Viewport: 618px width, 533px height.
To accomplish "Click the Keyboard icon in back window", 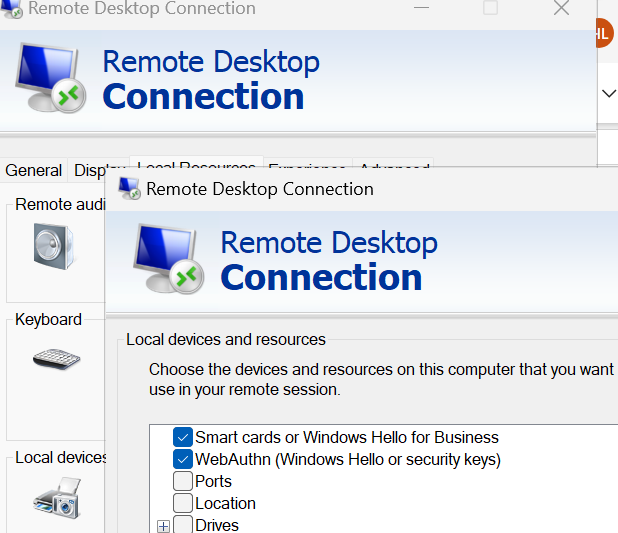I will point(56,359).
